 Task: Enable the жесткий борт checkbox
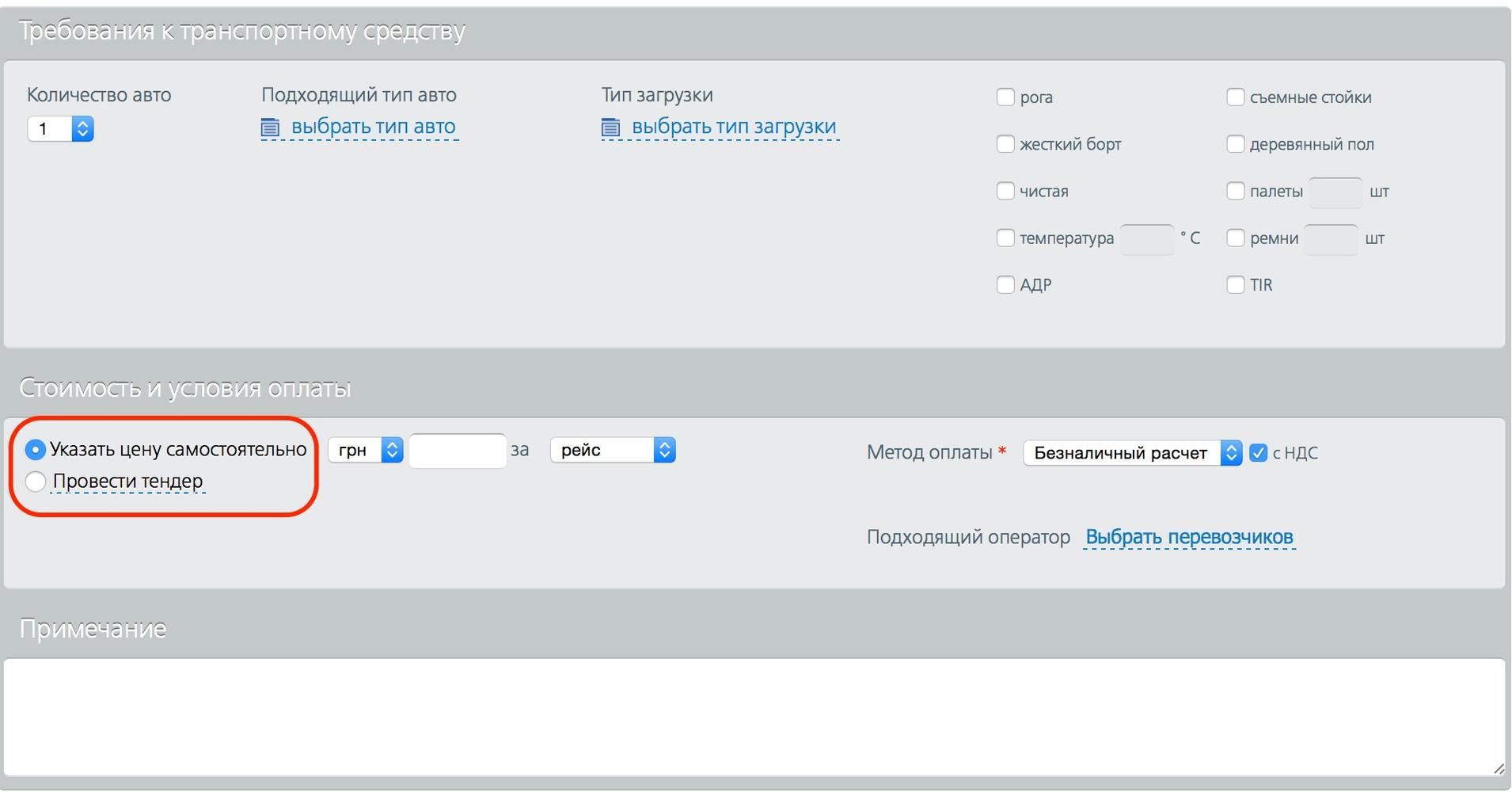click(x=1005, y=144)
